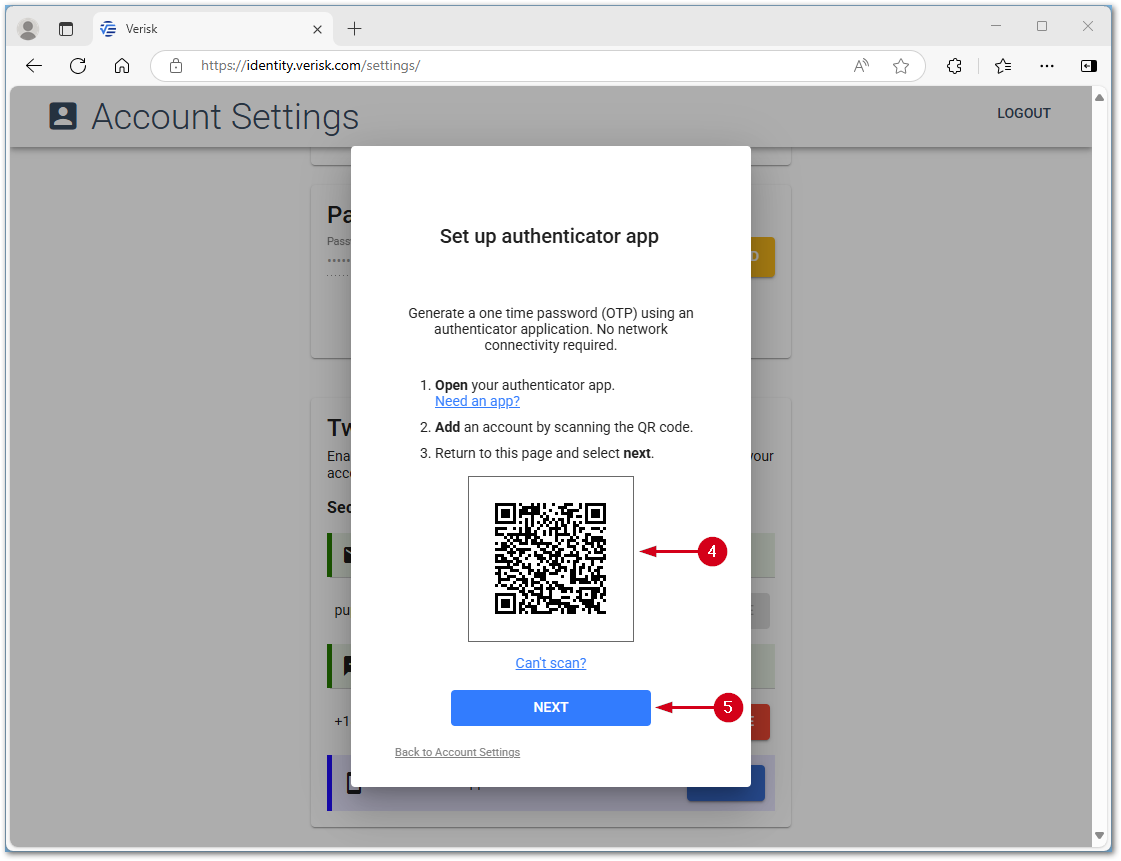Click LOGOUT in the header
The width and height of the screenshot is (1121, 861).
[x=1023, y=113]
